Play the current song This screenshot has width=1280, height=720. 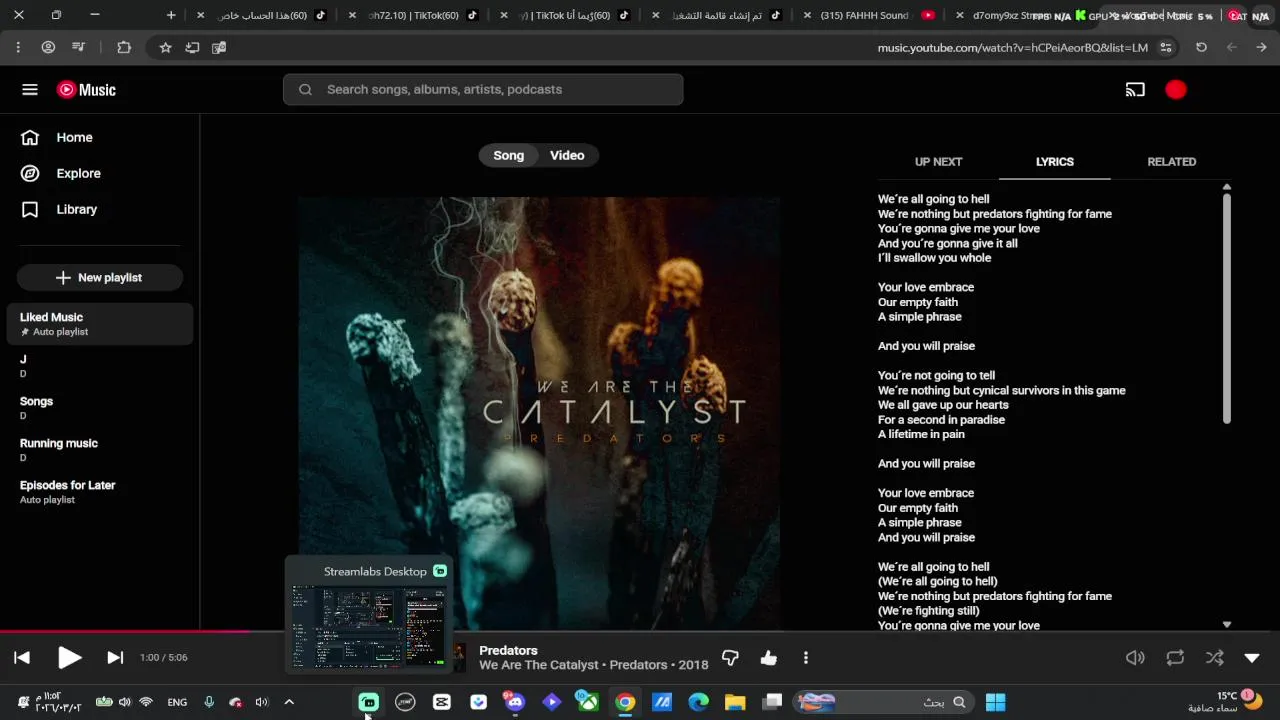(69, 658)
